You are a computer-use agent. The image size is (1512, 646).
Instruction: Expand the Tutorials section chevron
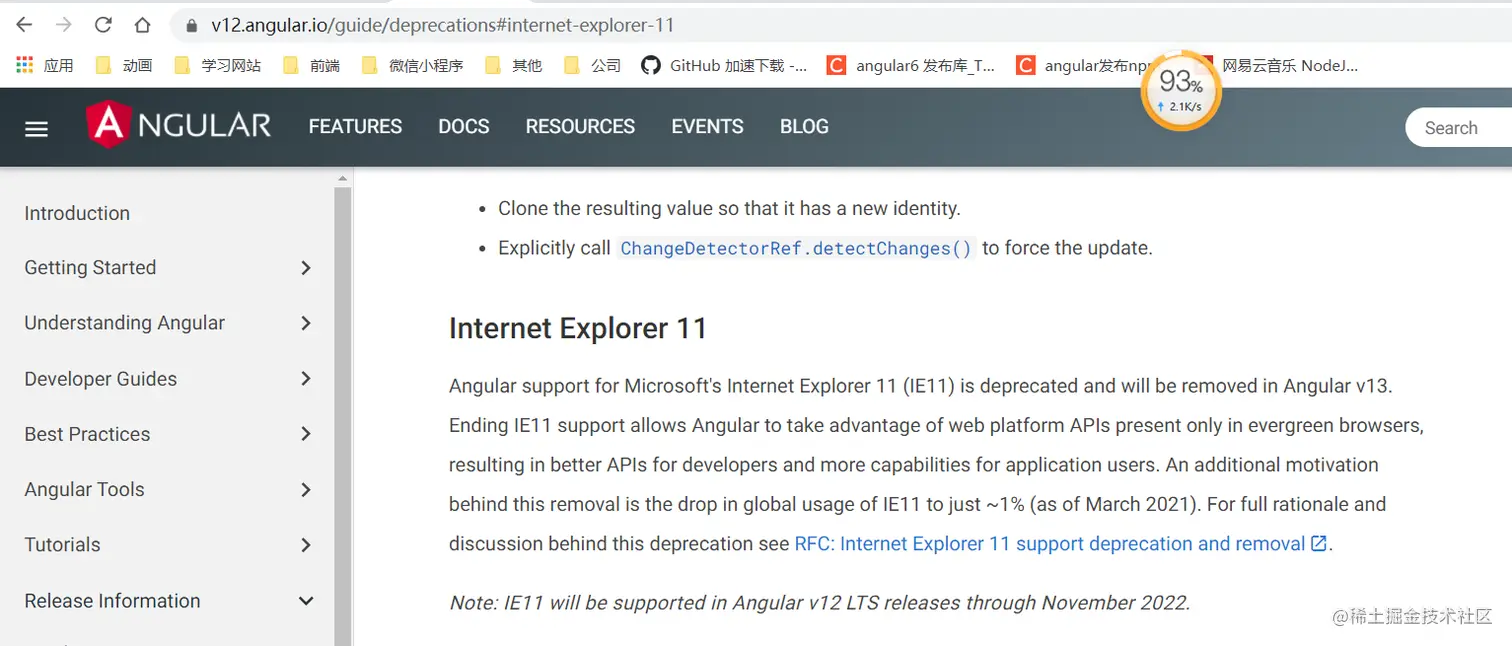pos(306,545)
